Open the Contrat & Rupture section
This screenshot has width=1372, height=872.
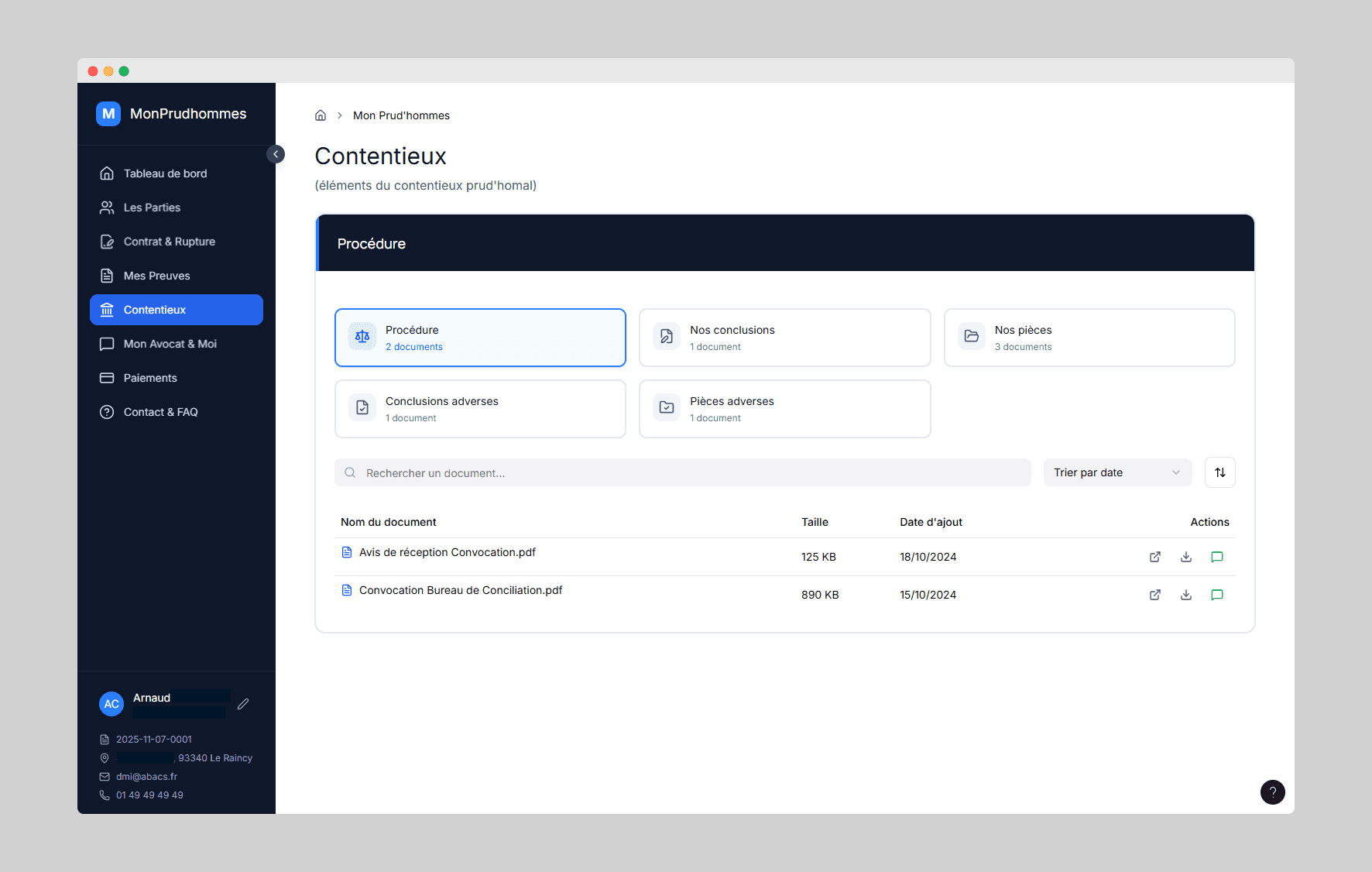point(169,241)
